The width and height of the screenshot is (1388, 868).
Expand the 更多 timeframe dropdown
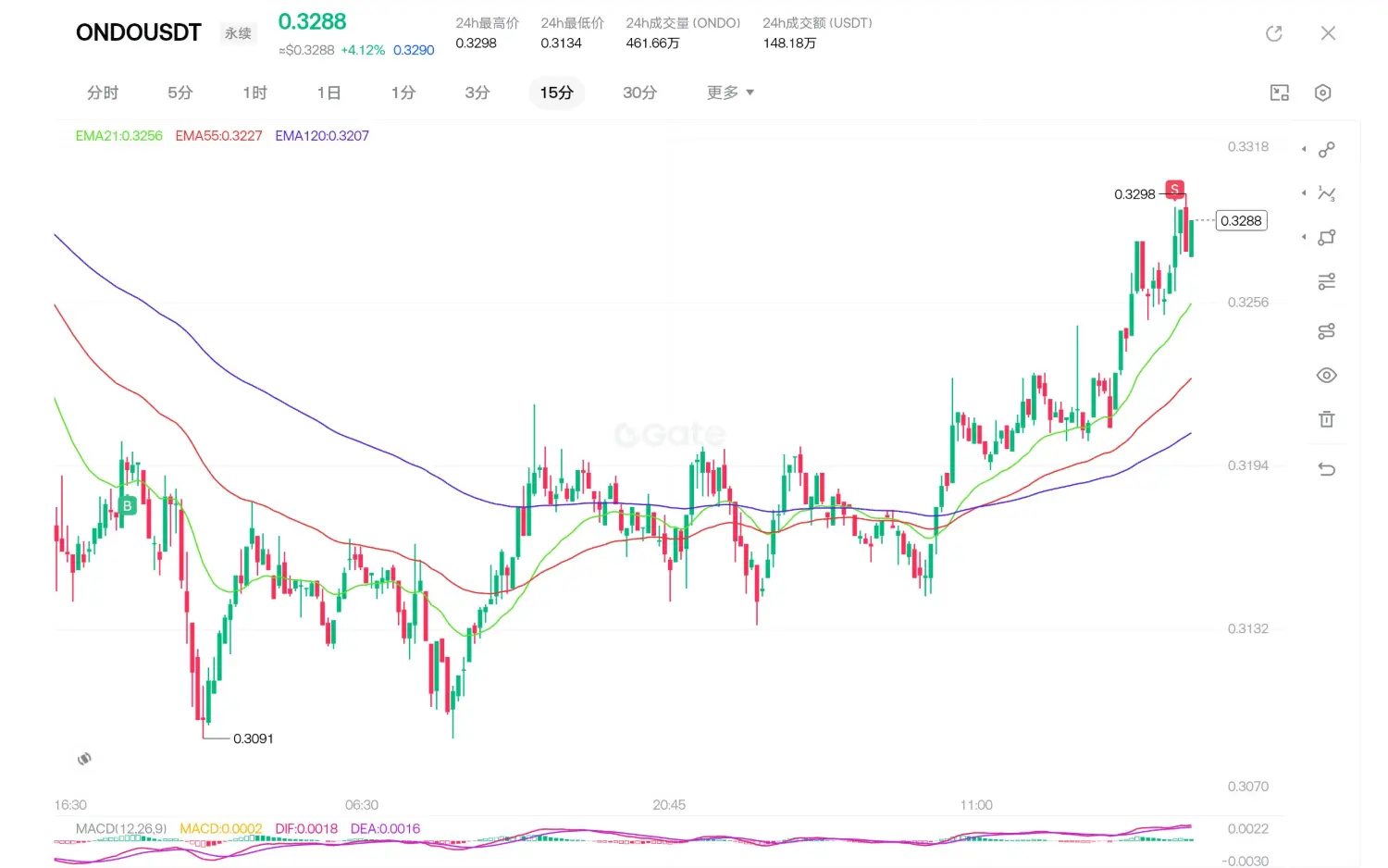pyautogui.click(x=730, y=93)
